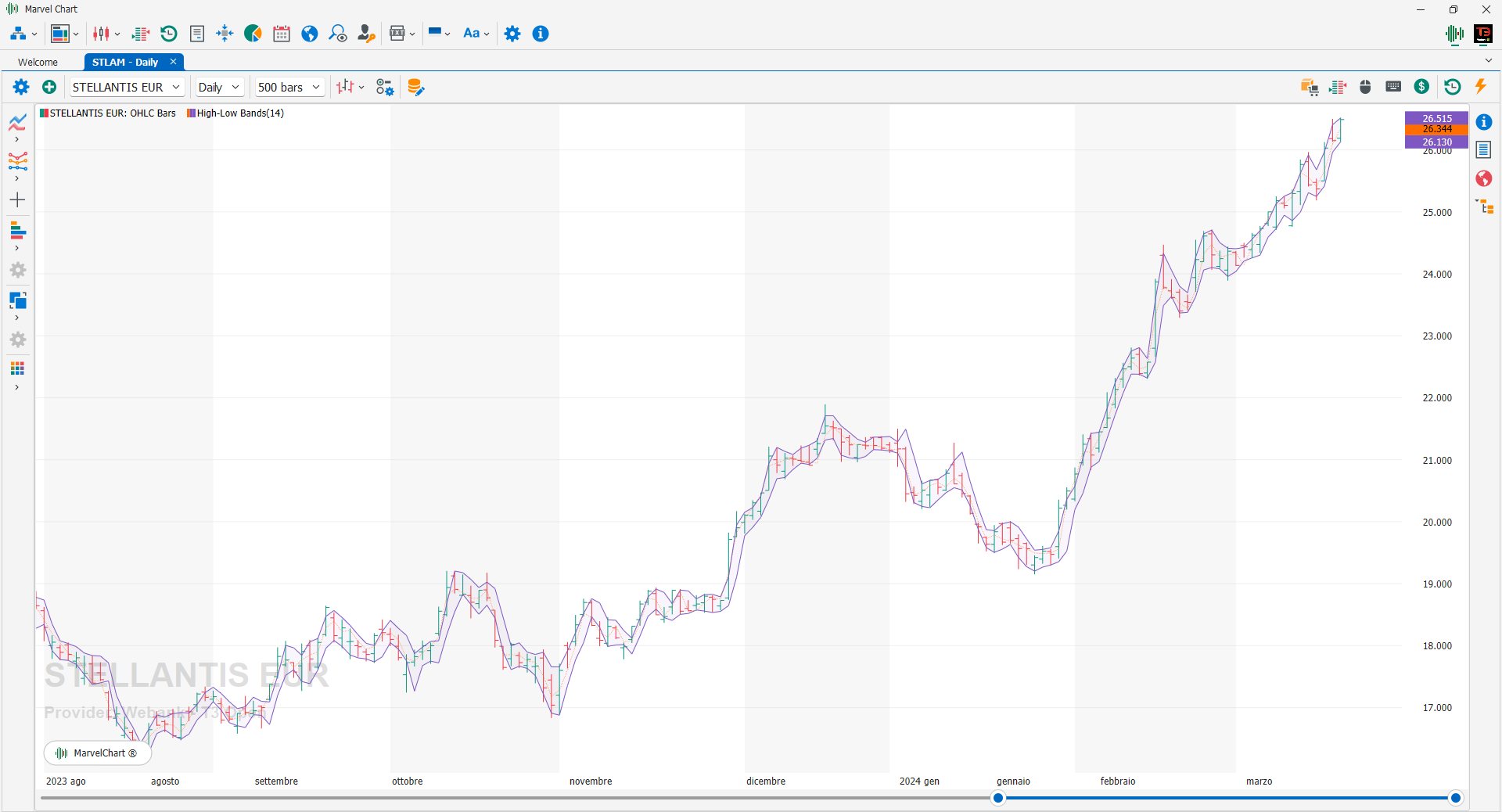
Task: Toggle the mouse icon in chart toolbar
Action: (x=1365, y=87)
